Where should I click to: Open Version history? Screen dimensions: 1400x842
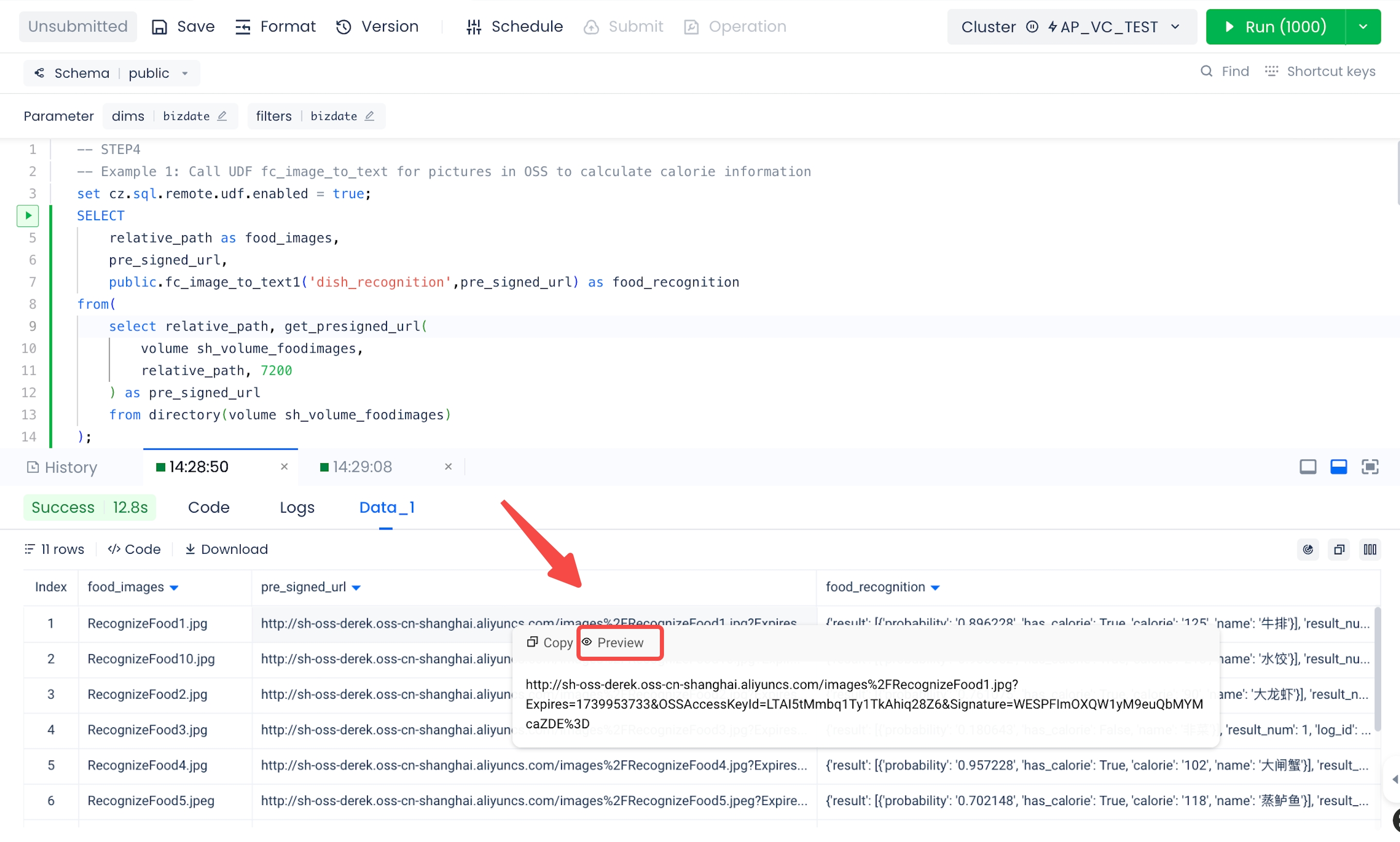pyautogui.click(x=377, y=27)
